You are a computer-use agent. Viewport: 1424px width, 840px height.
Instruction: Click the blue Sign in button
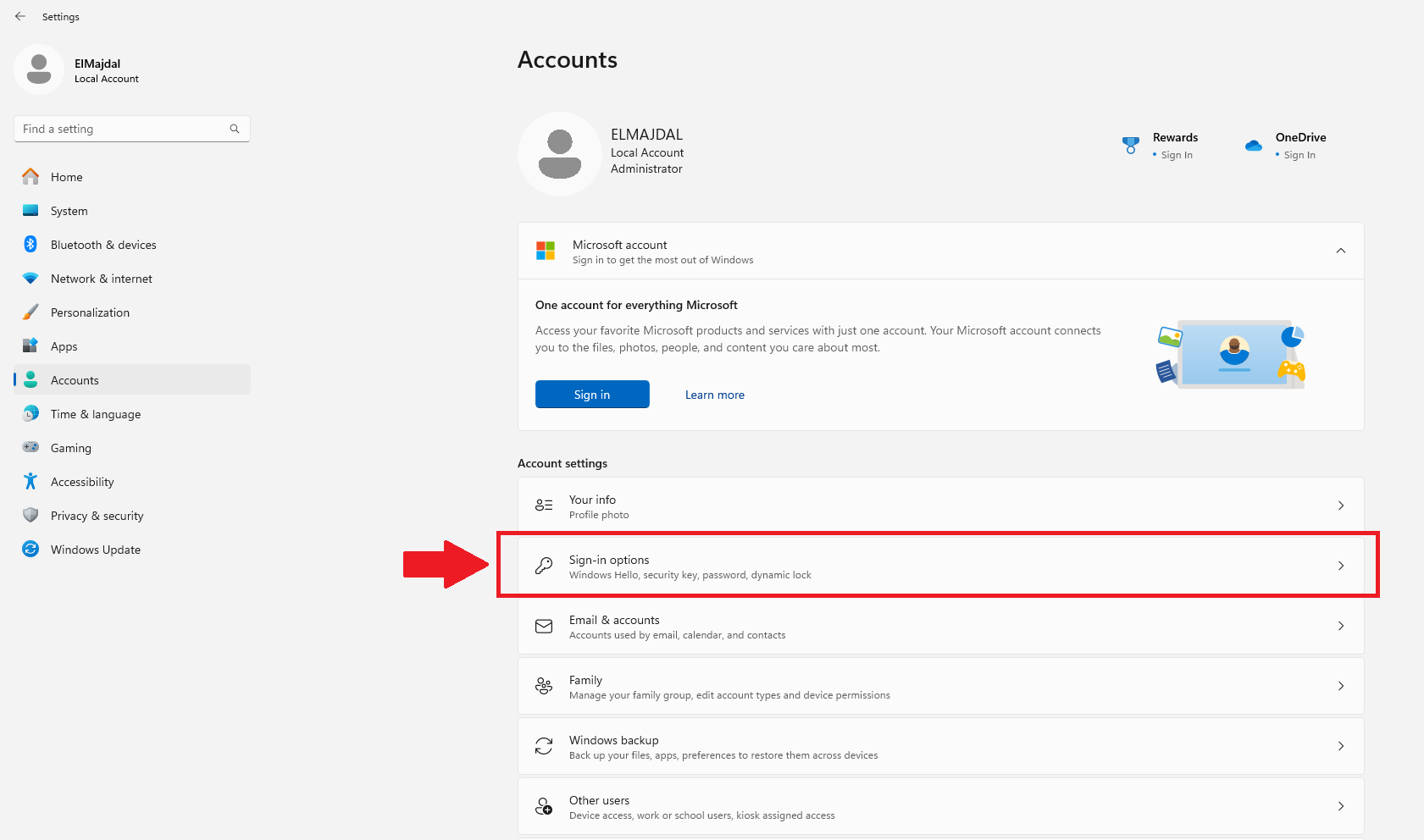(591, 394)
